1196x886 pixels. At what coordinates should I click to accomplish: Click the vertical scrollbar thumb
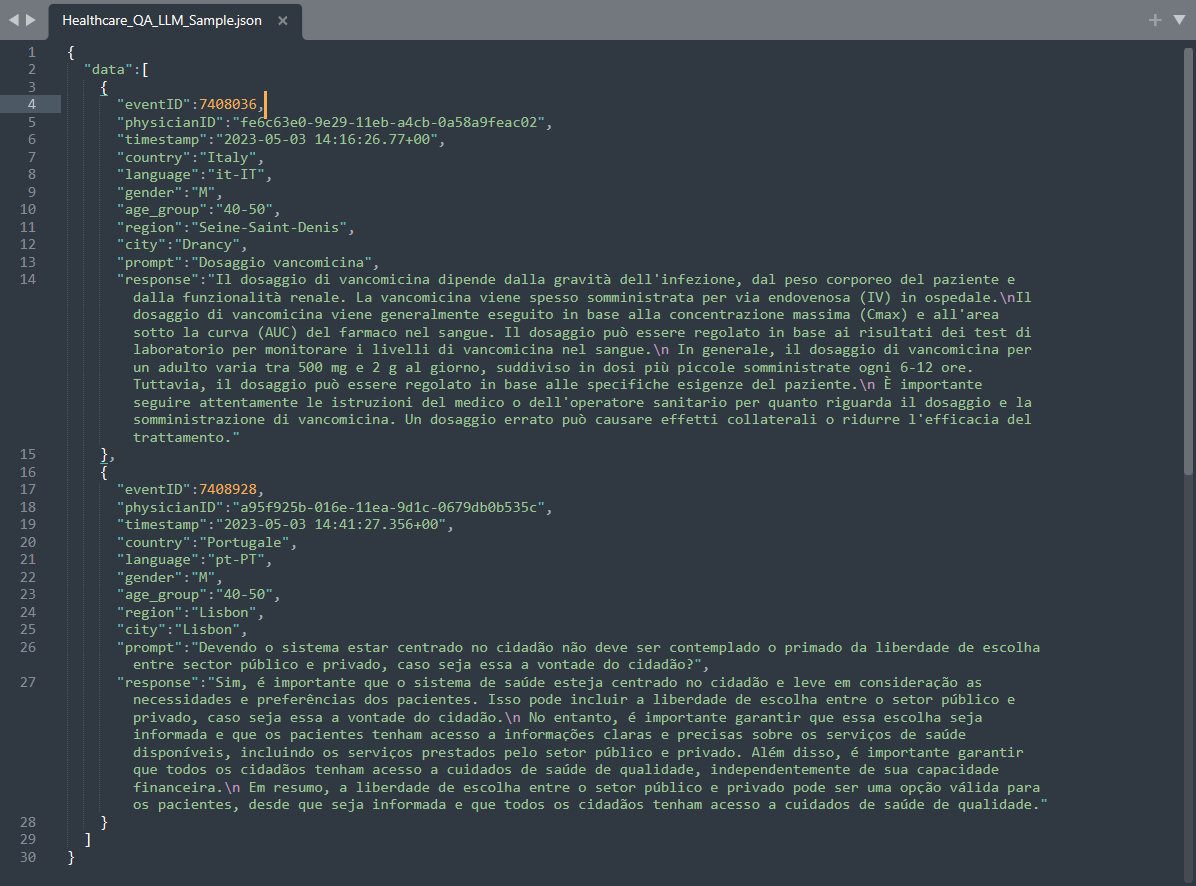1188,261
